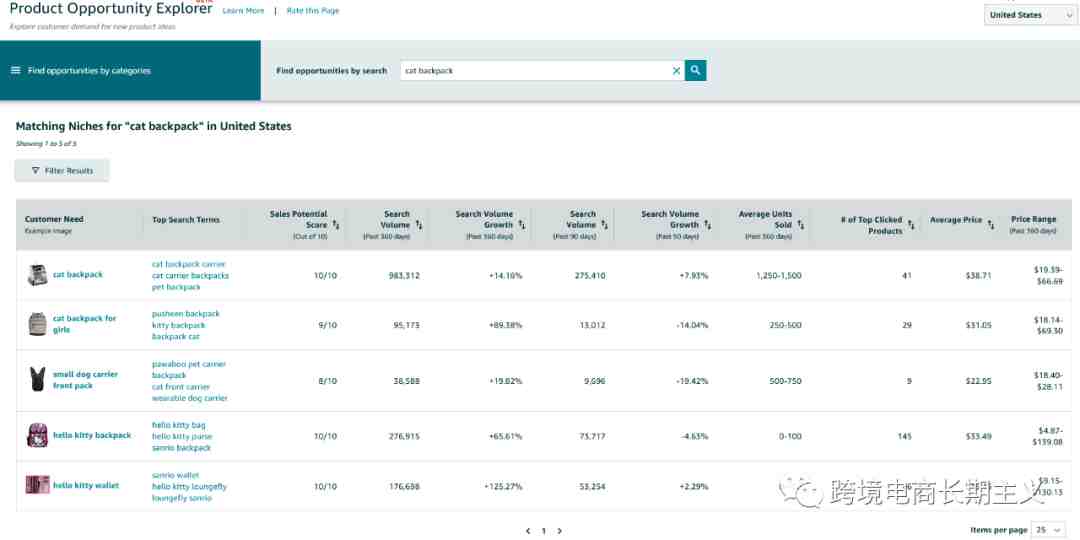Viewport: 1080px width, 540px height.
Task: Go to previous page arrow
Action: [x=528, y=531]
